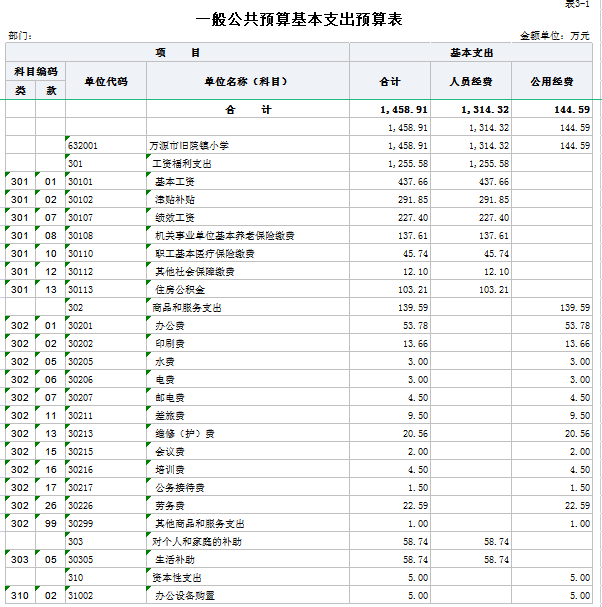Select 办公费 public expense value 53.78
602x607 pixels.
pyautogui.click(x=552, y=326)
